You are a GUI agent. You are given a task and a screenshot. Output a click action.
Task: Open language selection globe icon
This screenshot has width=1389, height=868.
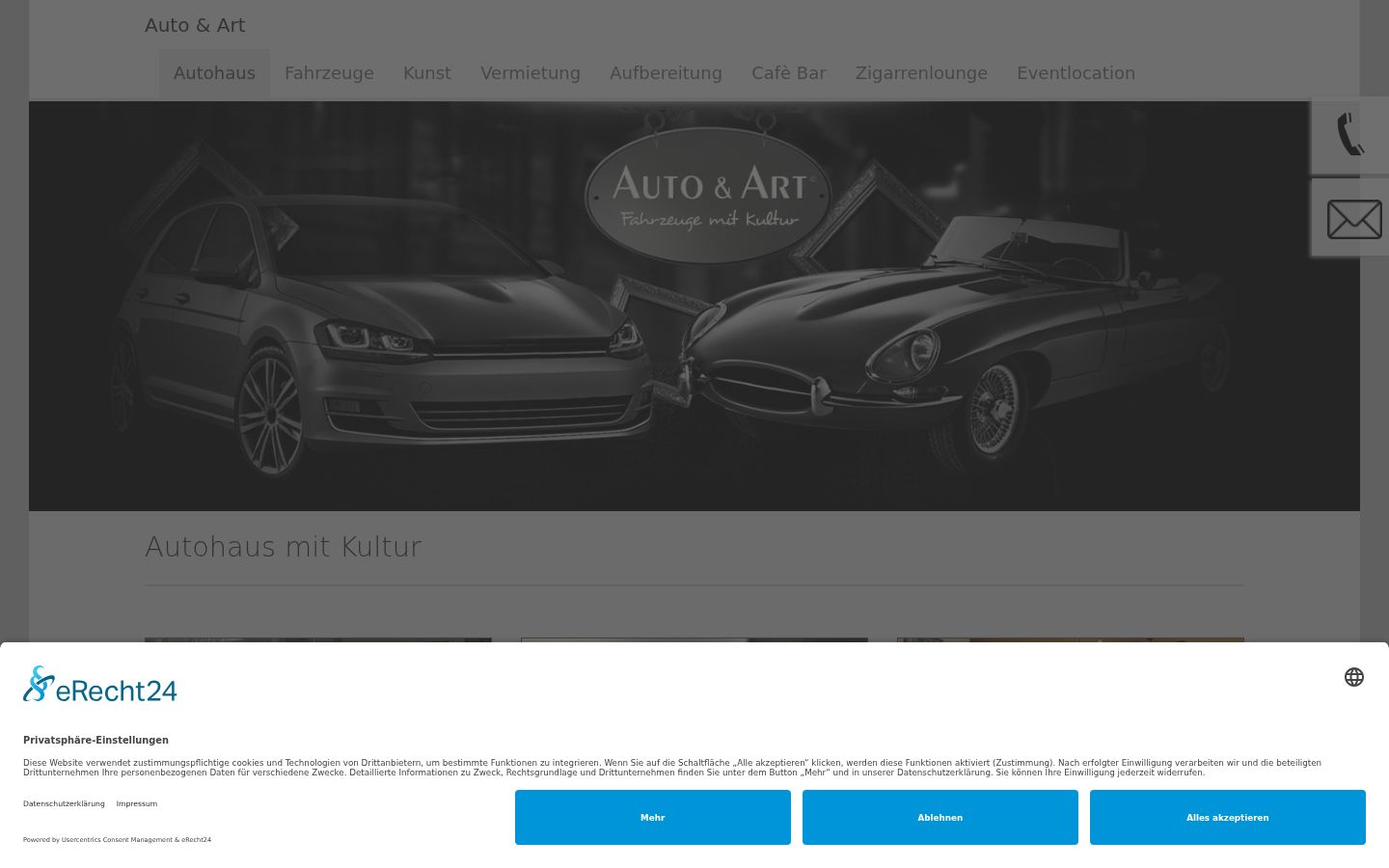pos(1354,677)
